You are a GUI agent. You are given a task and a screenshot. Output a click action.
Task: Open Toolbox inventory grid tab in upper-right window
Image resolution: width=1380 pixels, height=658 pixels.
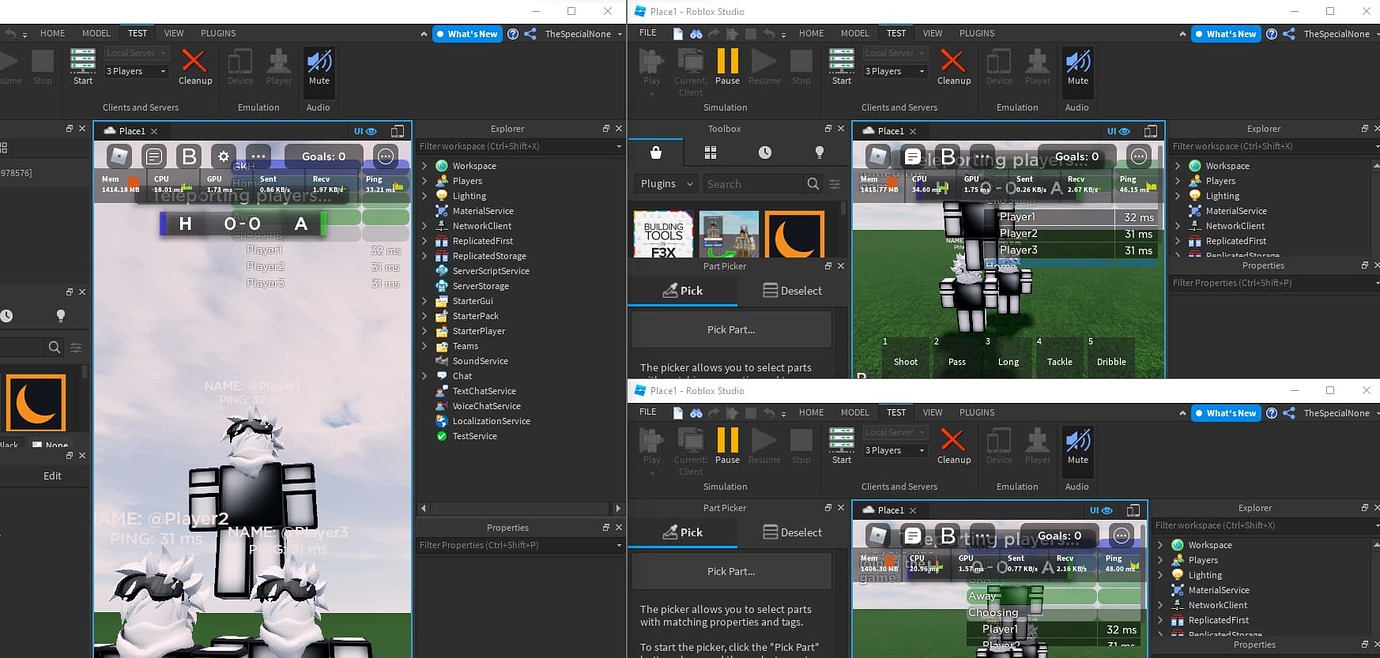pos(711,153)
